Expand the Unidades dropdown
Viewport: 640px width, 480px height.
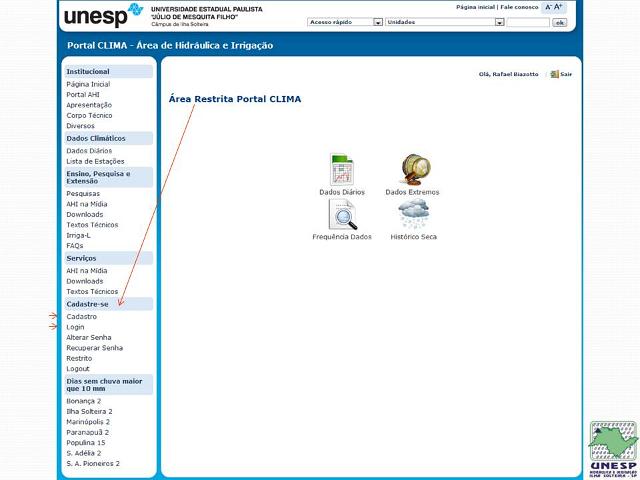(497, 22)
